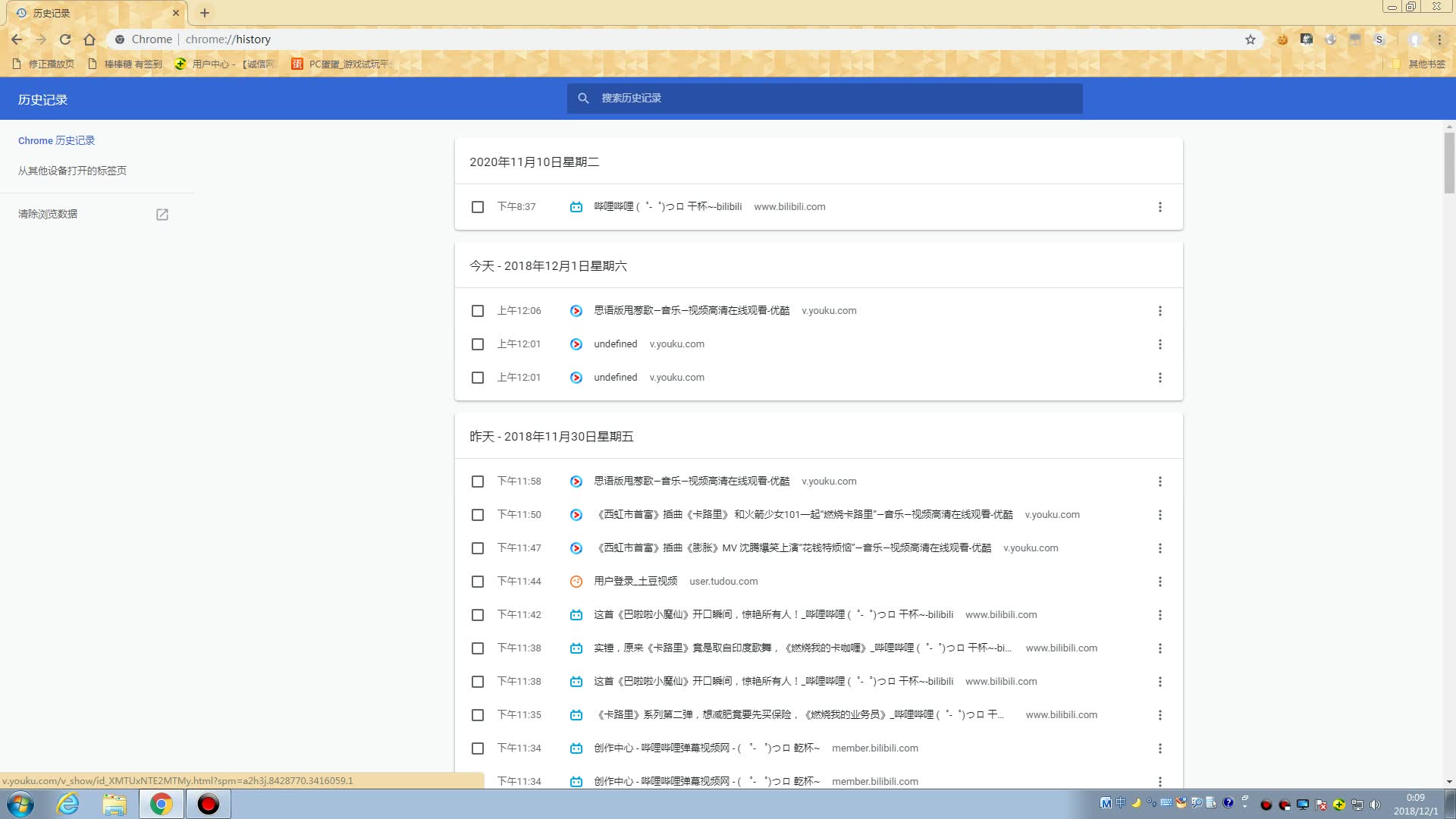Open the 下午11:35 《卡路里》系列第二弹 link
This screenshot has width=1456, height=819.
[799, 715]
